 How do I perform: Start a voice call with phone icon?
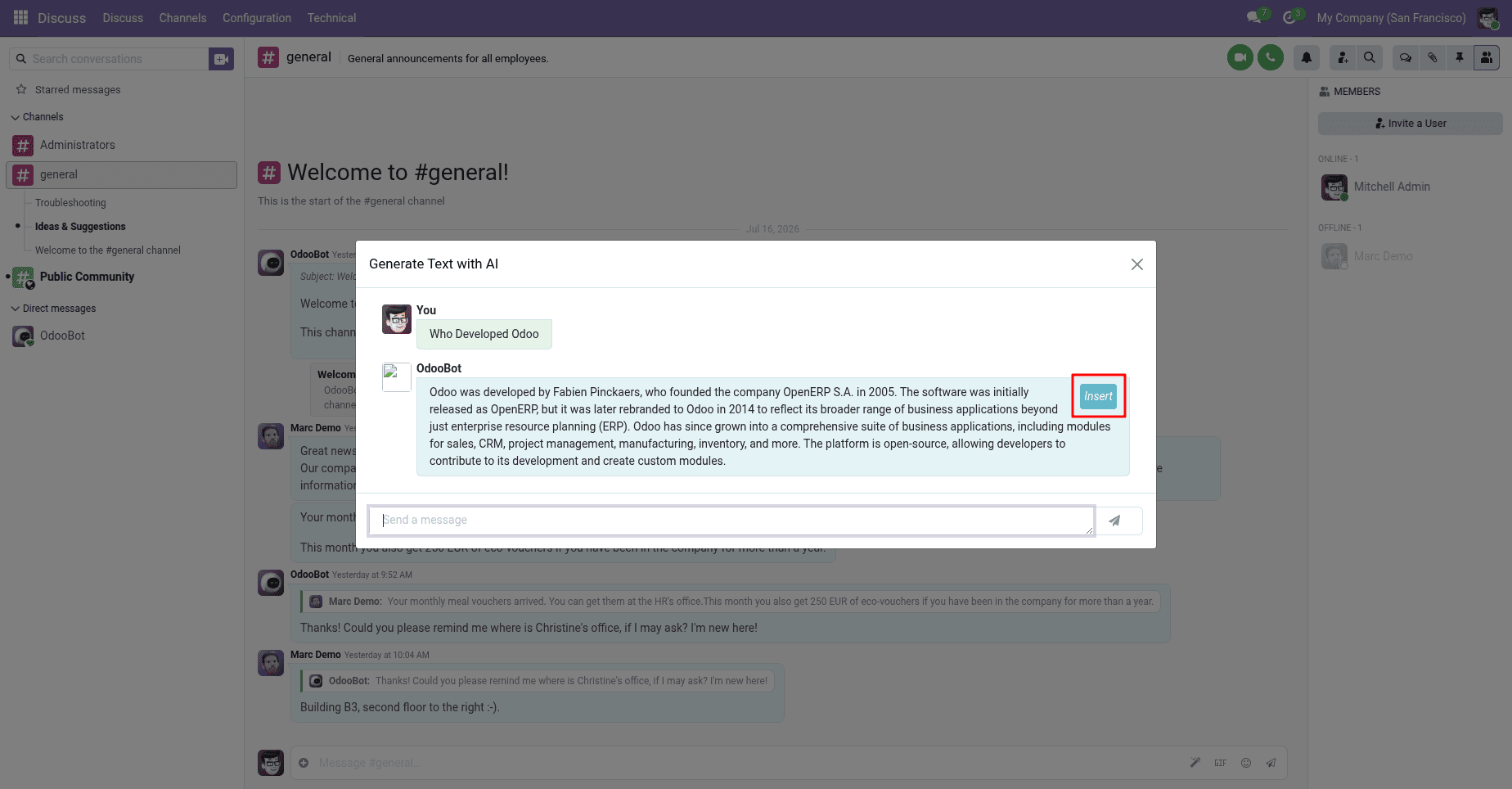[1271, 57]
